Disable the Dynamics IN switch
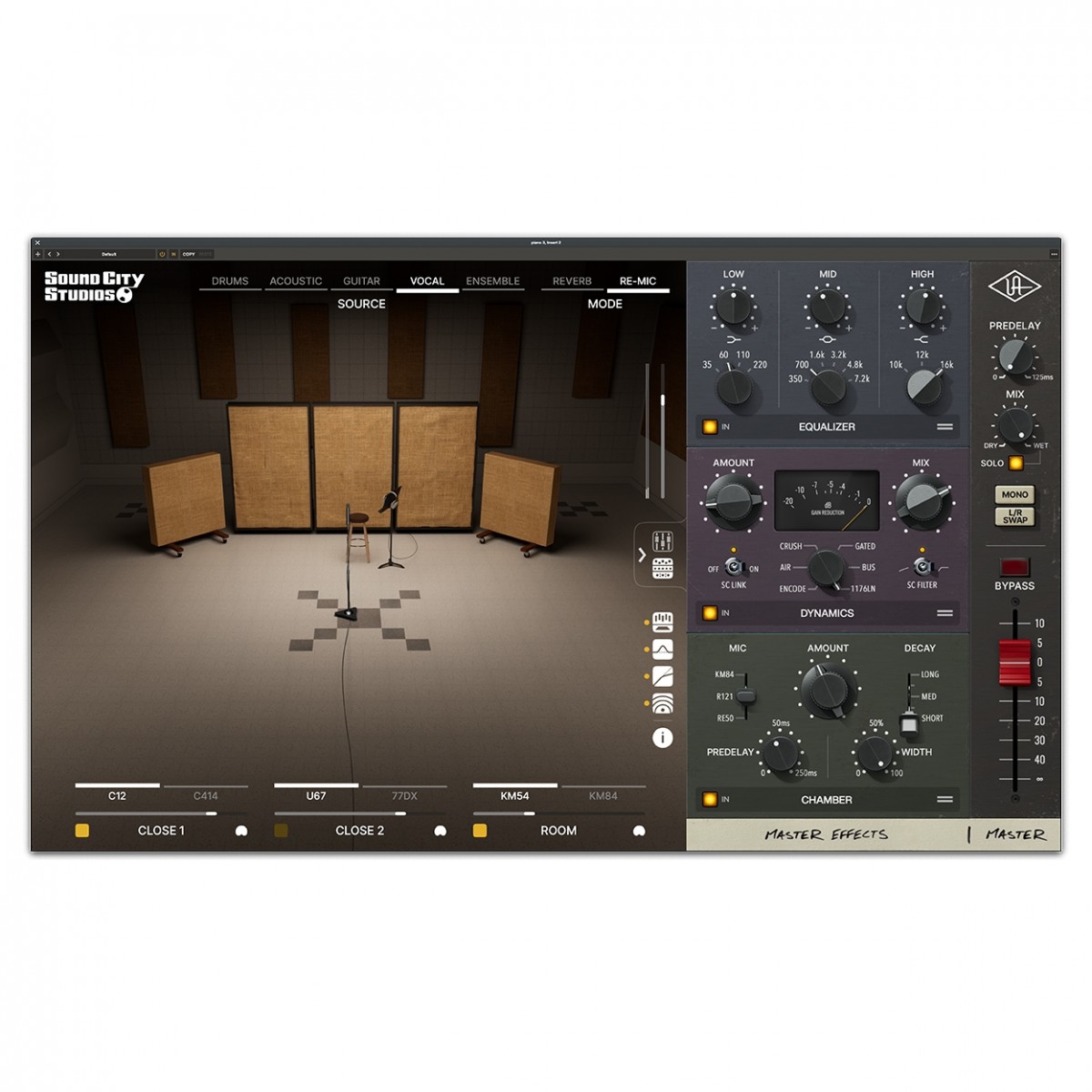1092x1092 pixels. pyautogui.click(x=710, y=613)
